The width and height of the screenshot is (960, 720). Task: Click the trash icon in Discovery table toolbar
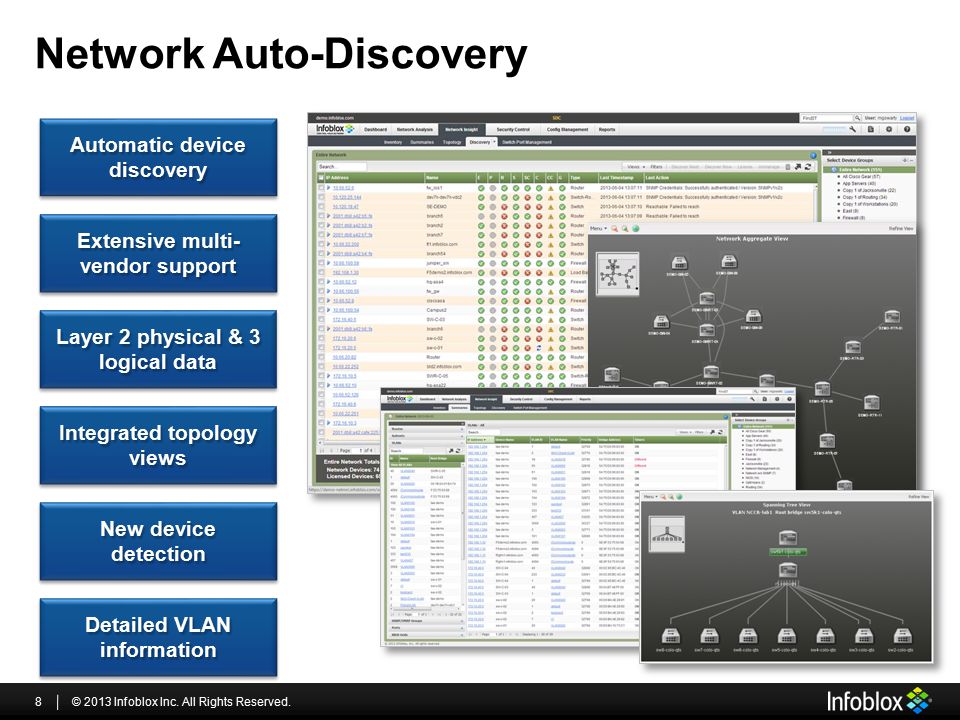point(788,167)
